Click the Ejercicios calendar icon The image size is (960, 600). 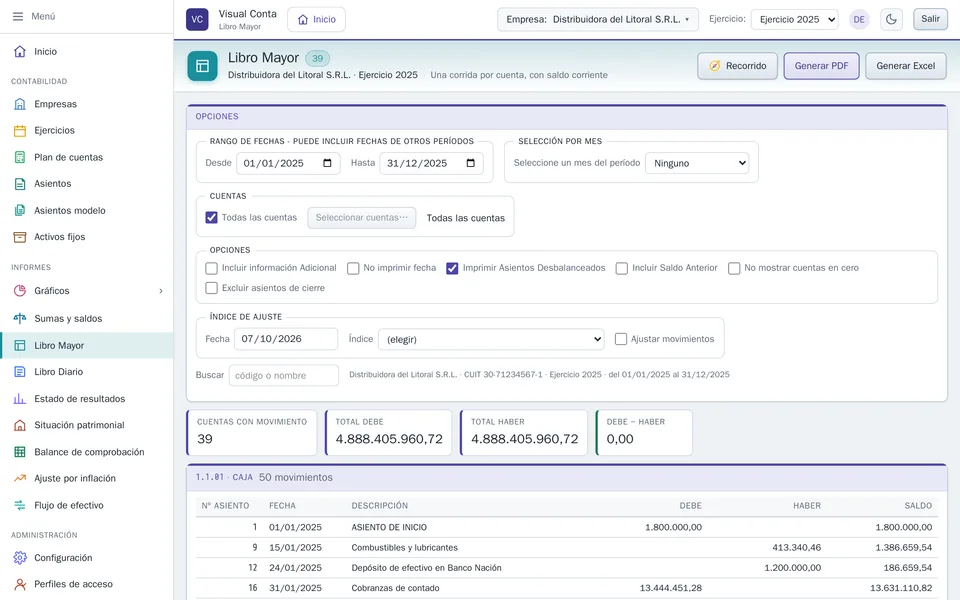(20, 130)
